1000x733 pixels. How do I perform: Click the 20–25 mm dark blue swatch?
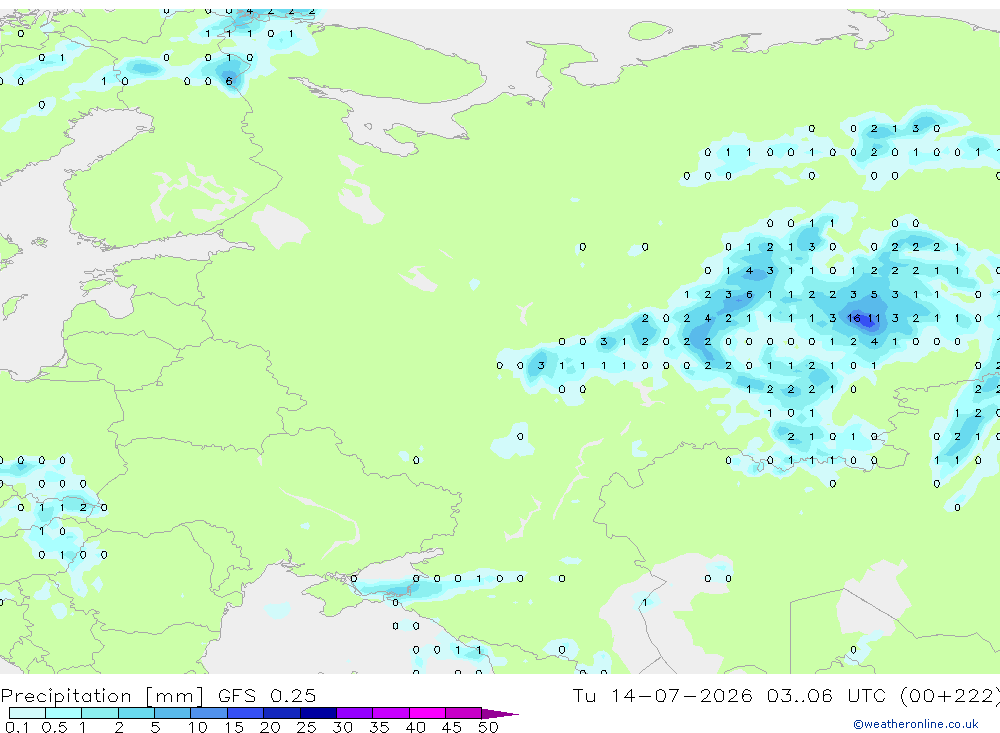coord(282,713)
